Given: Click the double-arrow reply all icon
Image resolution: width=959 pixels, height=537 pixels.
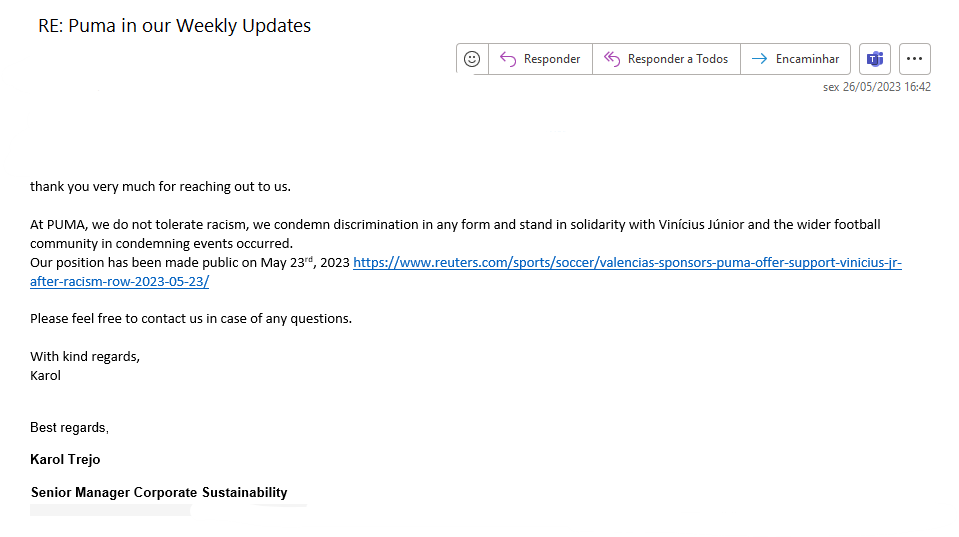Looking at the screenshot, I should point(612,59).
